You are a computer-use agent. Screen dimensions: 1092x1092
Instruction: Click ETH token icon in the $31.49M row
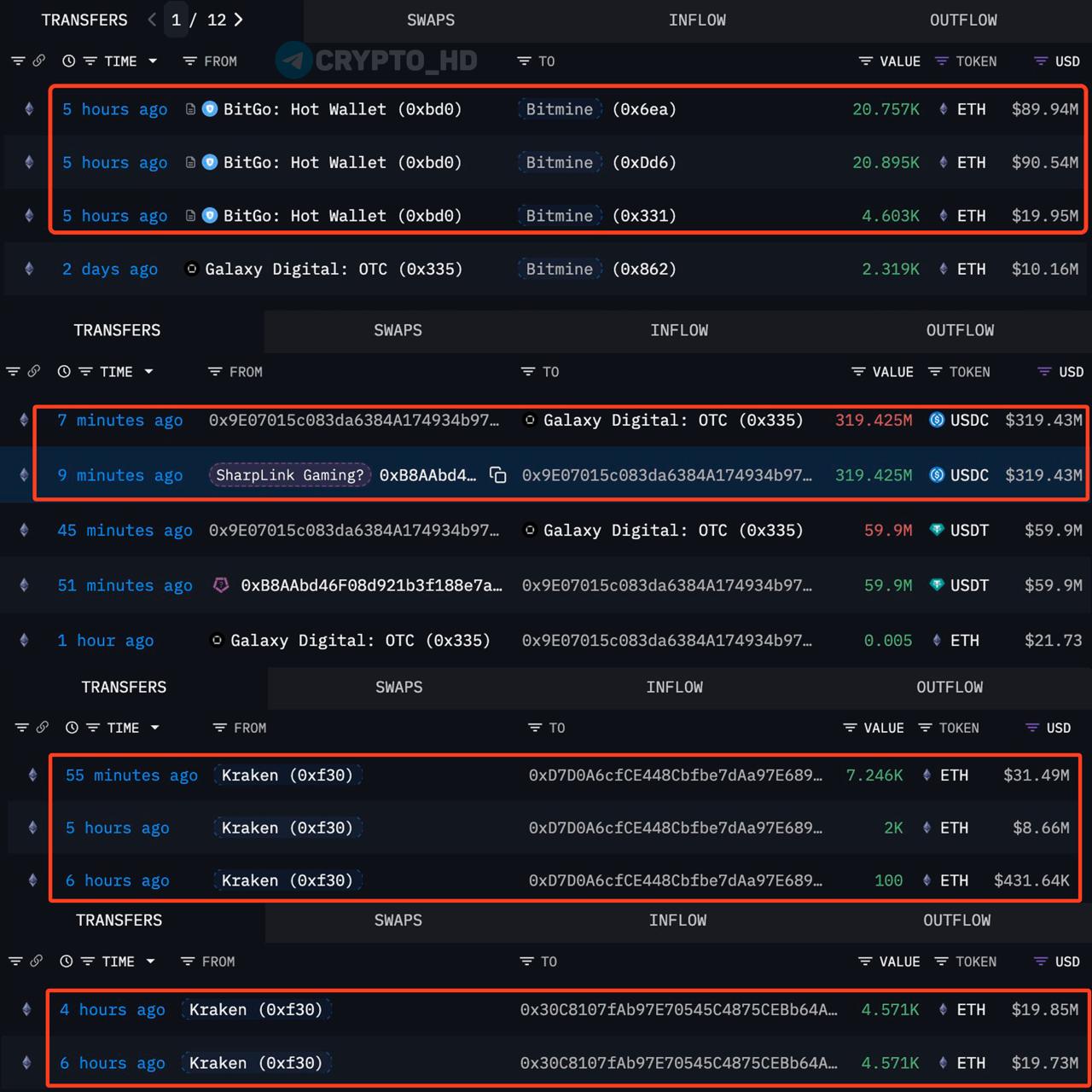click(x=926, y=775)
